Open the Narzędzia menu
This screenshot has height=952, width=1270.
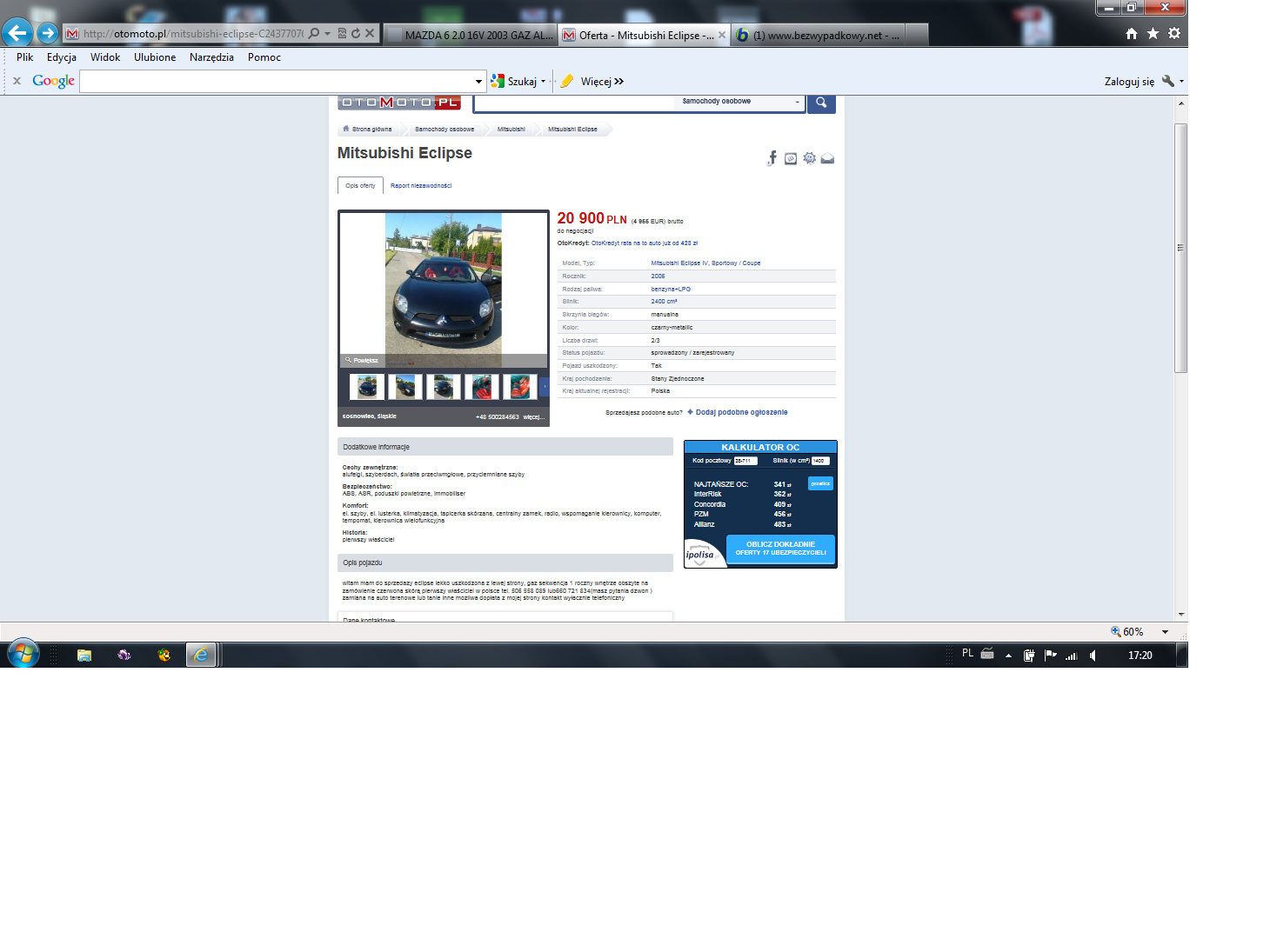(211, 57)
